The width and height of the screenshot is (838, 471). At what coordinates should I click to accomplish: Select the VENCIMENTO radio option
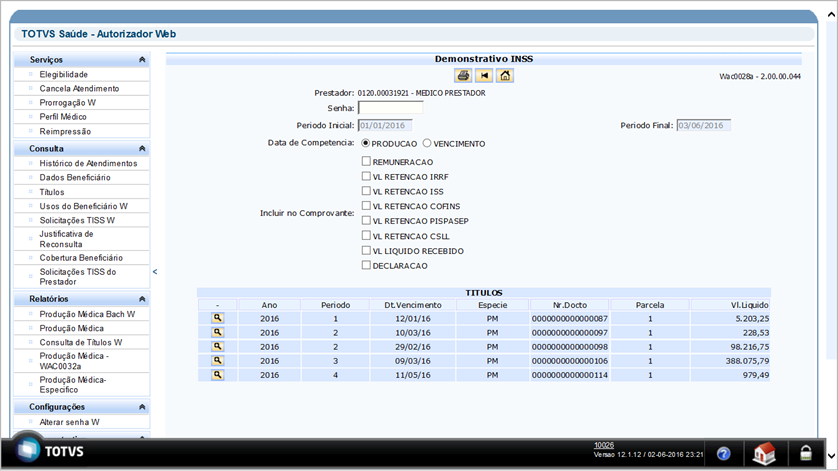(426, 143)
